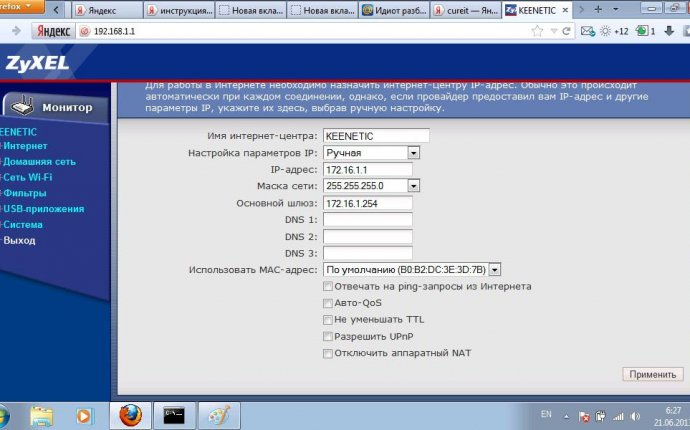The width and height of the screenshot is (690, 430).
Task: Expand the USB-приложения menu item
Action: (44, 209)
